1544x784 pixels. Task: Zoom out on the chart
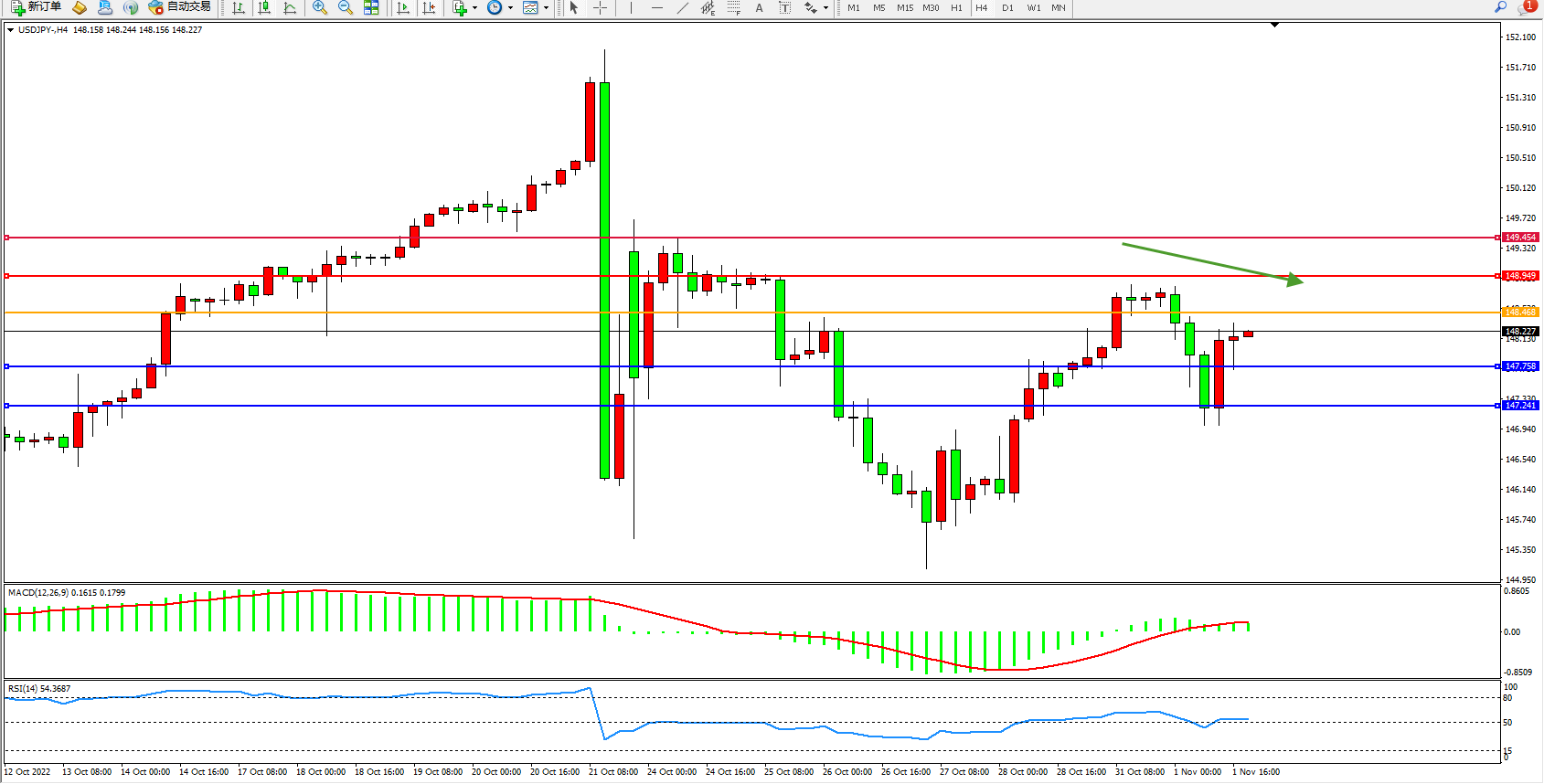[x=346, y=8]
